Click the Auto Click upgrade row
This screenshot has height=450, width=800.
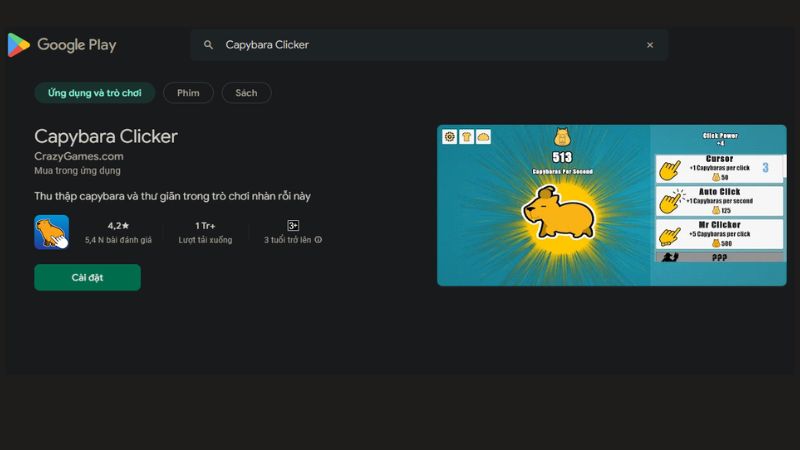tap(719, 201)
